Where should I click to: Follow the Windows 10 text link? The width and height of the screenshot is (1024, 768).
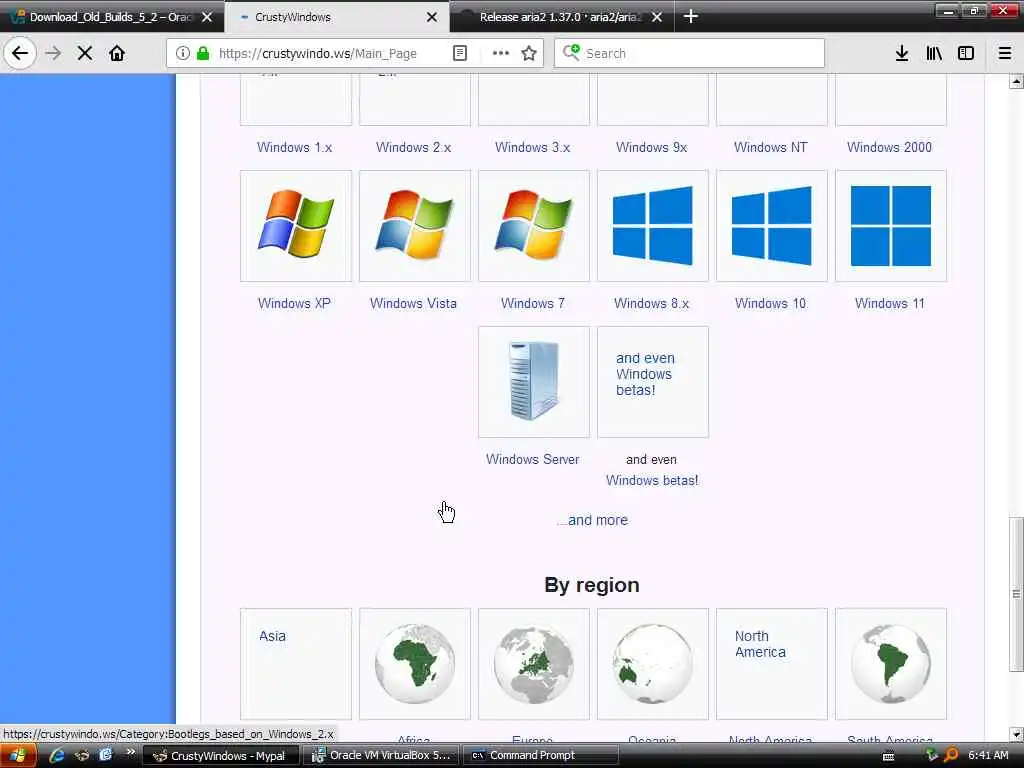click(771, 303)
